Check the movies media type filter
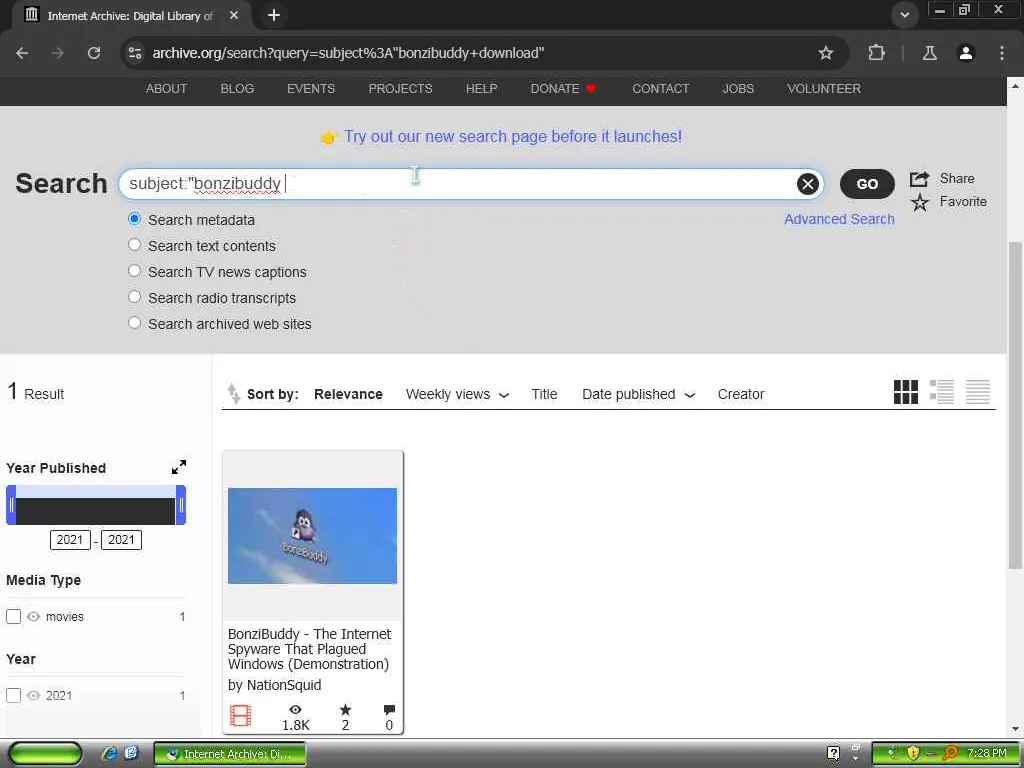Screen dimensions: 1024x768 (14, 616)
